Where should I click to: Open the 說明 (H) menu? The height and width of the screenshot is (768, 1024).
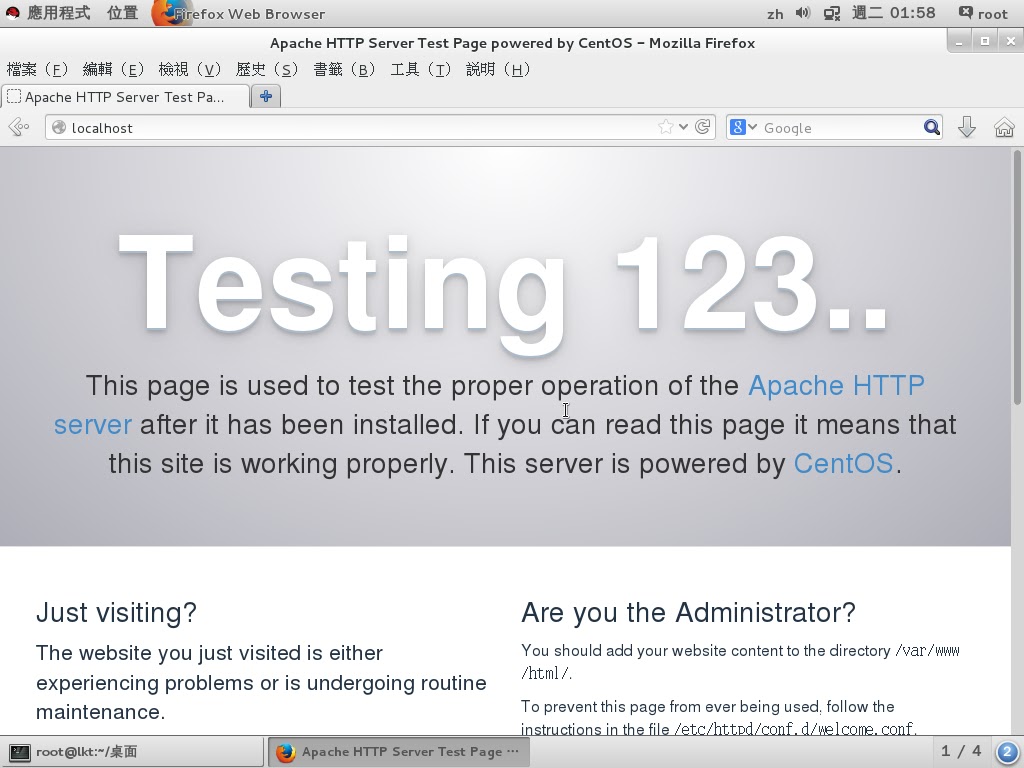[498, 69]
